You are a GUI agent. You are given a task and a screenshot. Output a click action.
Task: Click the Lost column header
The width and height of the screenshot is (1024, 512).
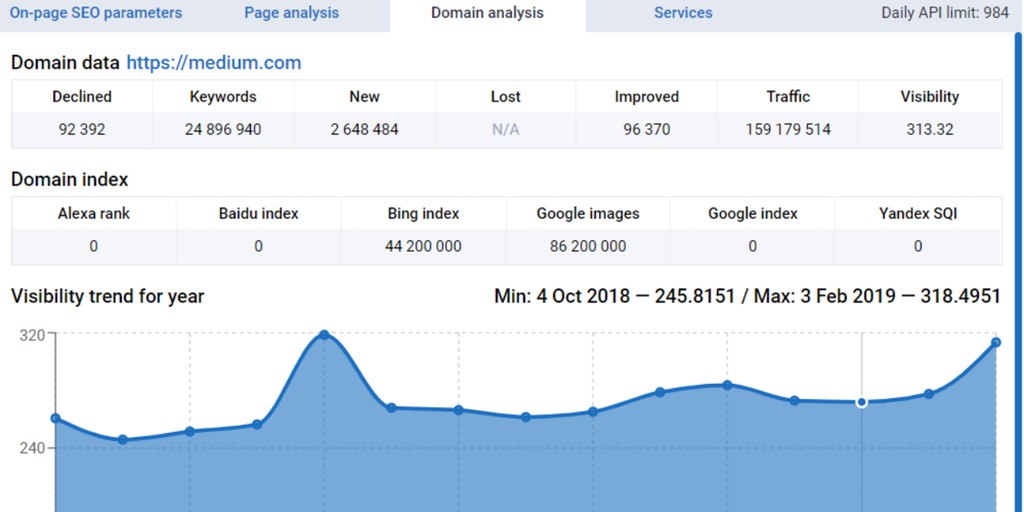click(505, 97)
